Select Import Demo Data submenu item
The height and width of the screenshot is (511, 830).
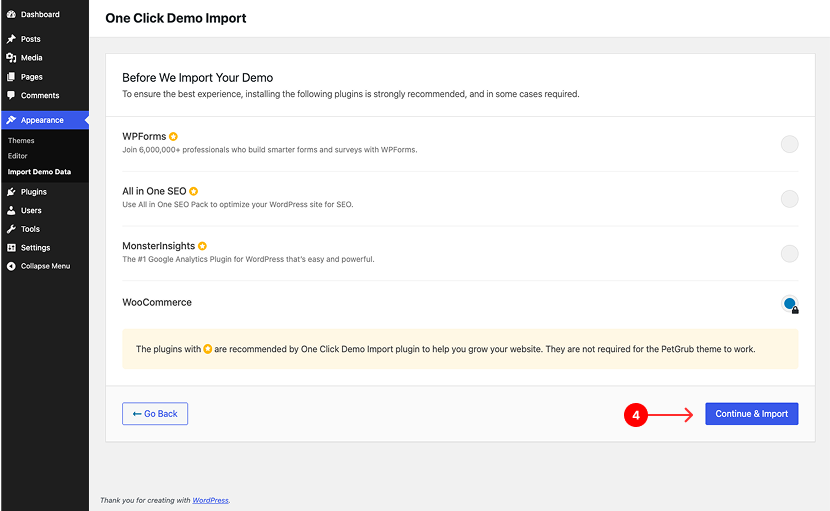coord(39,172)
